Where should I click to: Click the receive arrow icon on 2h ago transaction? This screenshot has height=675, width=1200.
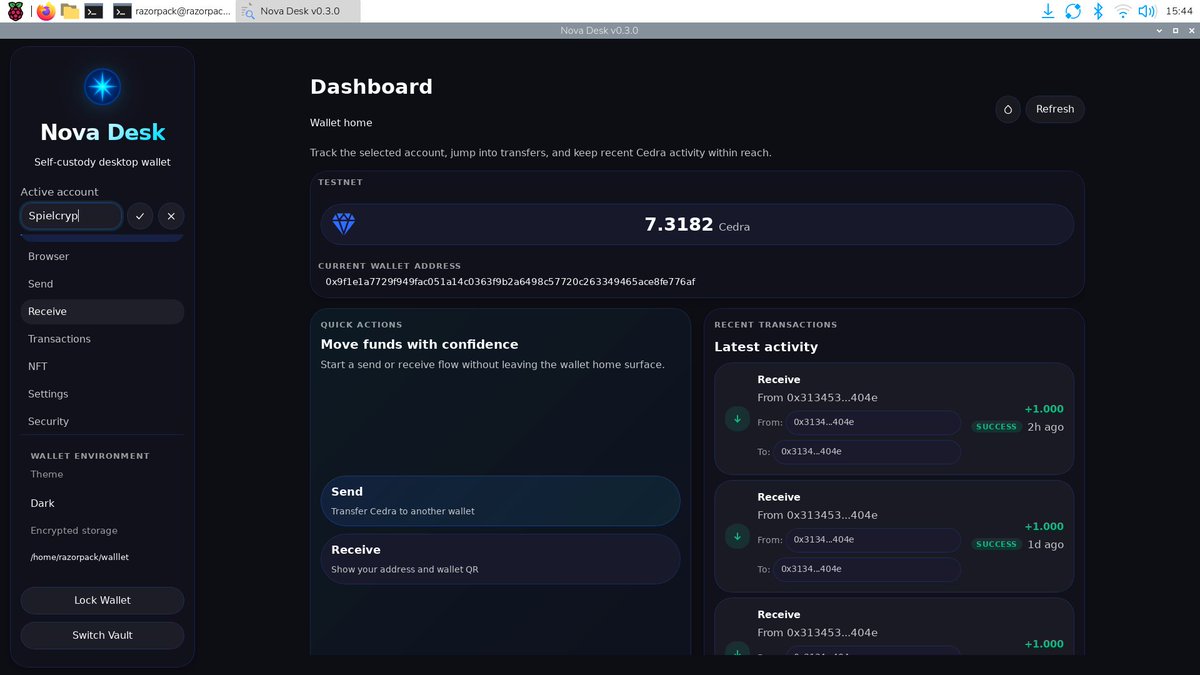738,419
